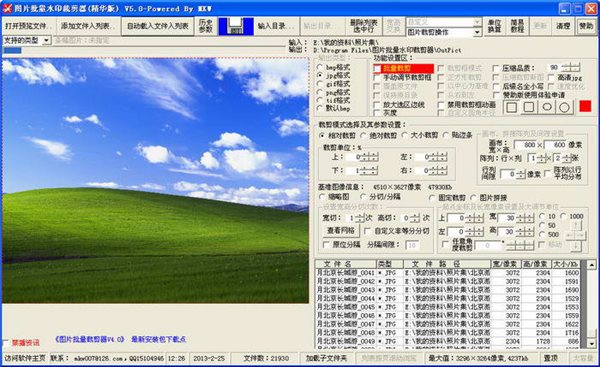Enable 自定义非等分分切 checkbox

coord(367,231)
